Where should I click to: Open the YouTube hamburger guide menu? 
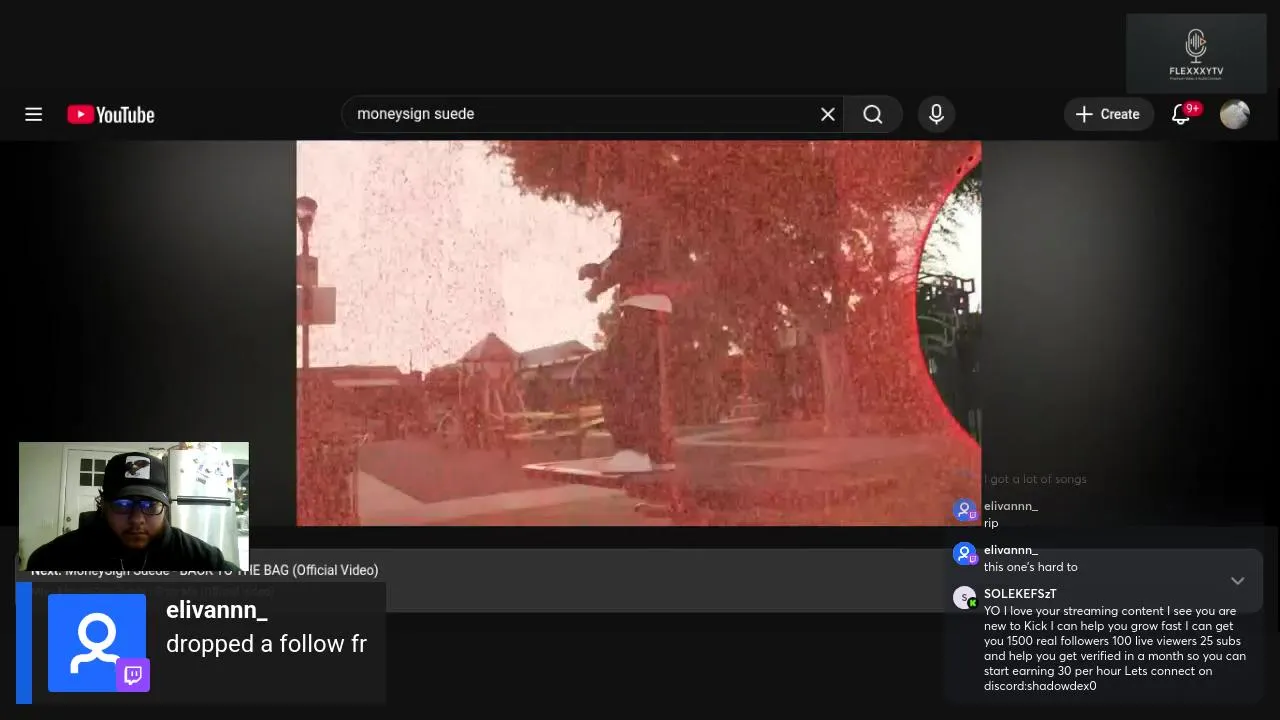(x=33, y=114)
